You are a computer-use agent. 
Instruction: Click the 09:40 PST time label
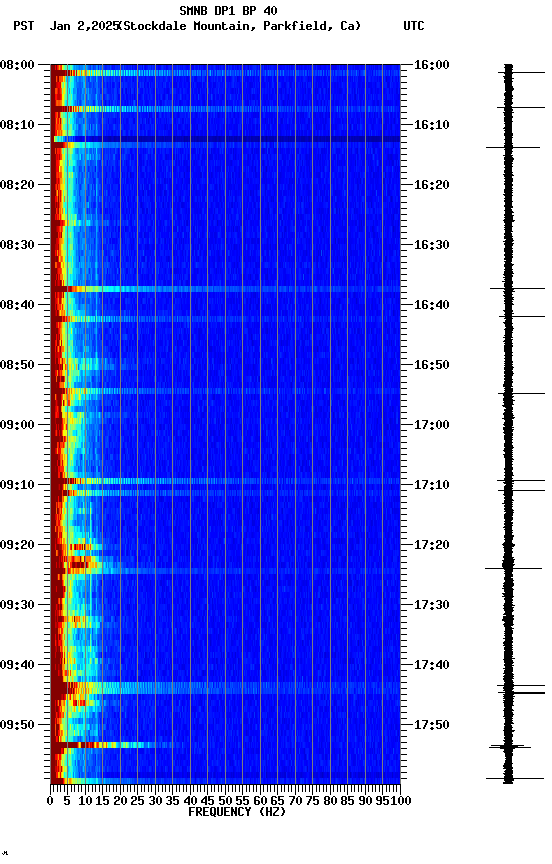coord(17,665)
